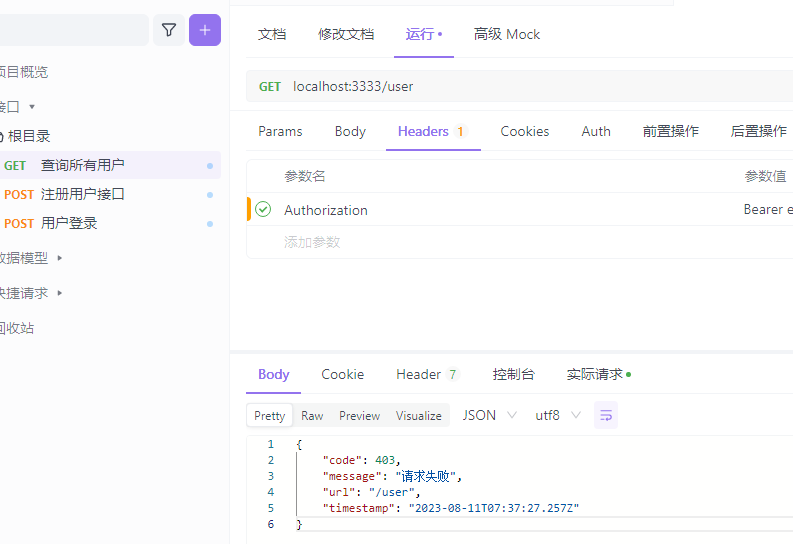Click the sidebar search input field
This screenshot has height=544, width=793.
[x=74, y=30]
